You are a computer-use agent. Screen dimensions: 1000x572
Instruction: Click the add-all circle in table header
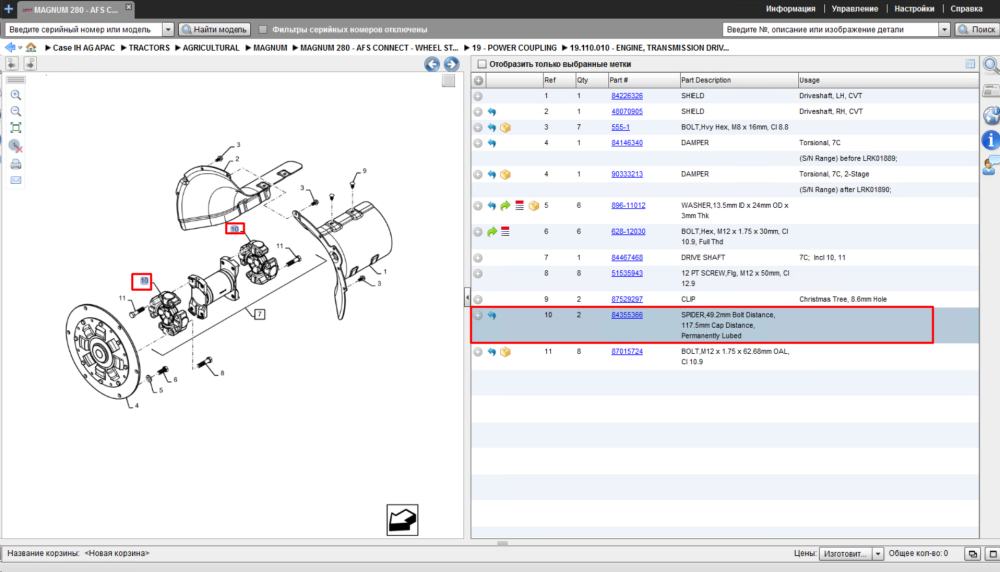pyautogui.click(x=478, y=80)
